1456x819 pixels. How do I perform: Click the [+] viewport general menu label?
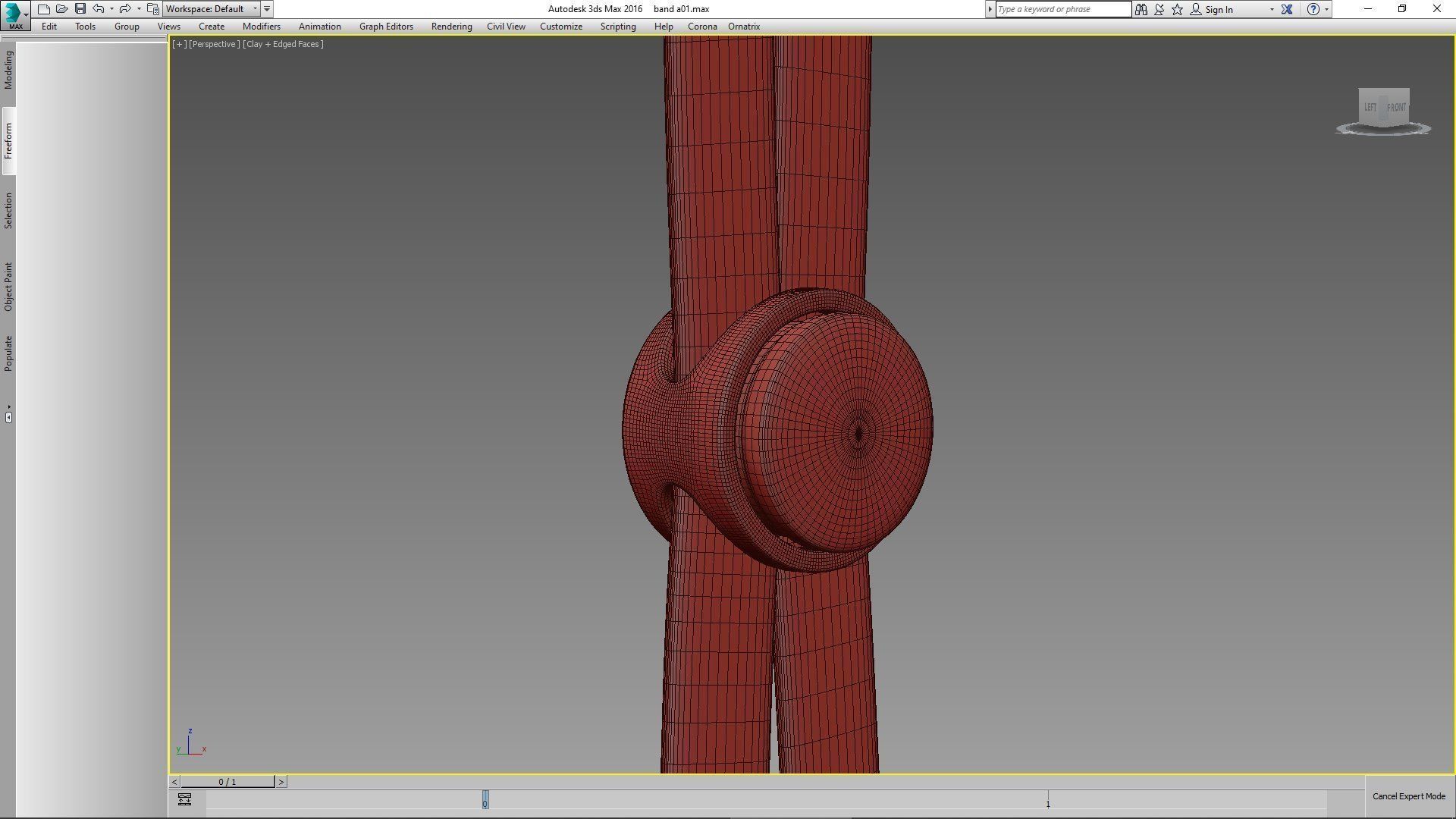(x=180, y=44)
